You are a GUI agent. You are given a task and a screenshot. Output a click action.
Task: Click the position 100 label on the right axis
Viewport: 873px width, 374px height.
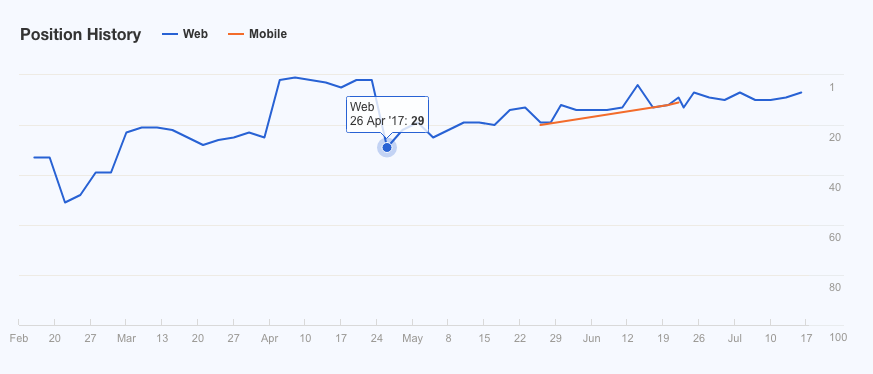coord(838,337)
